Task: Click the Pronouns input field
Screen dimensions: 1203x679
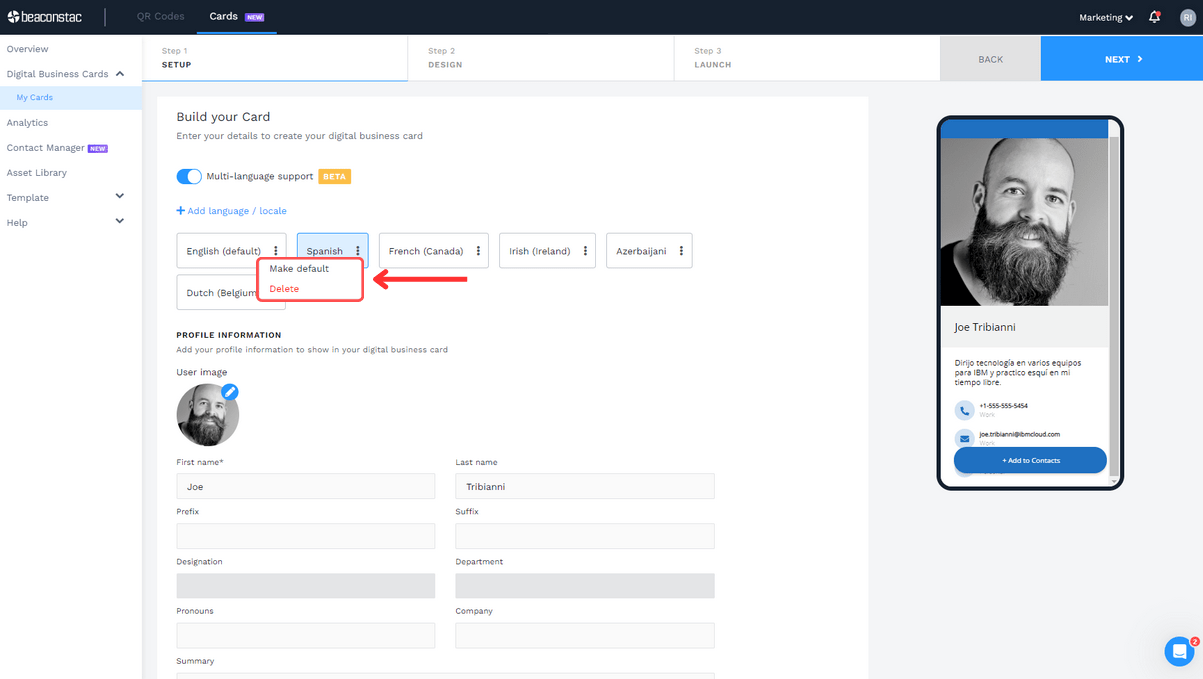Action: pyautogui.click(x=306, y=635)
